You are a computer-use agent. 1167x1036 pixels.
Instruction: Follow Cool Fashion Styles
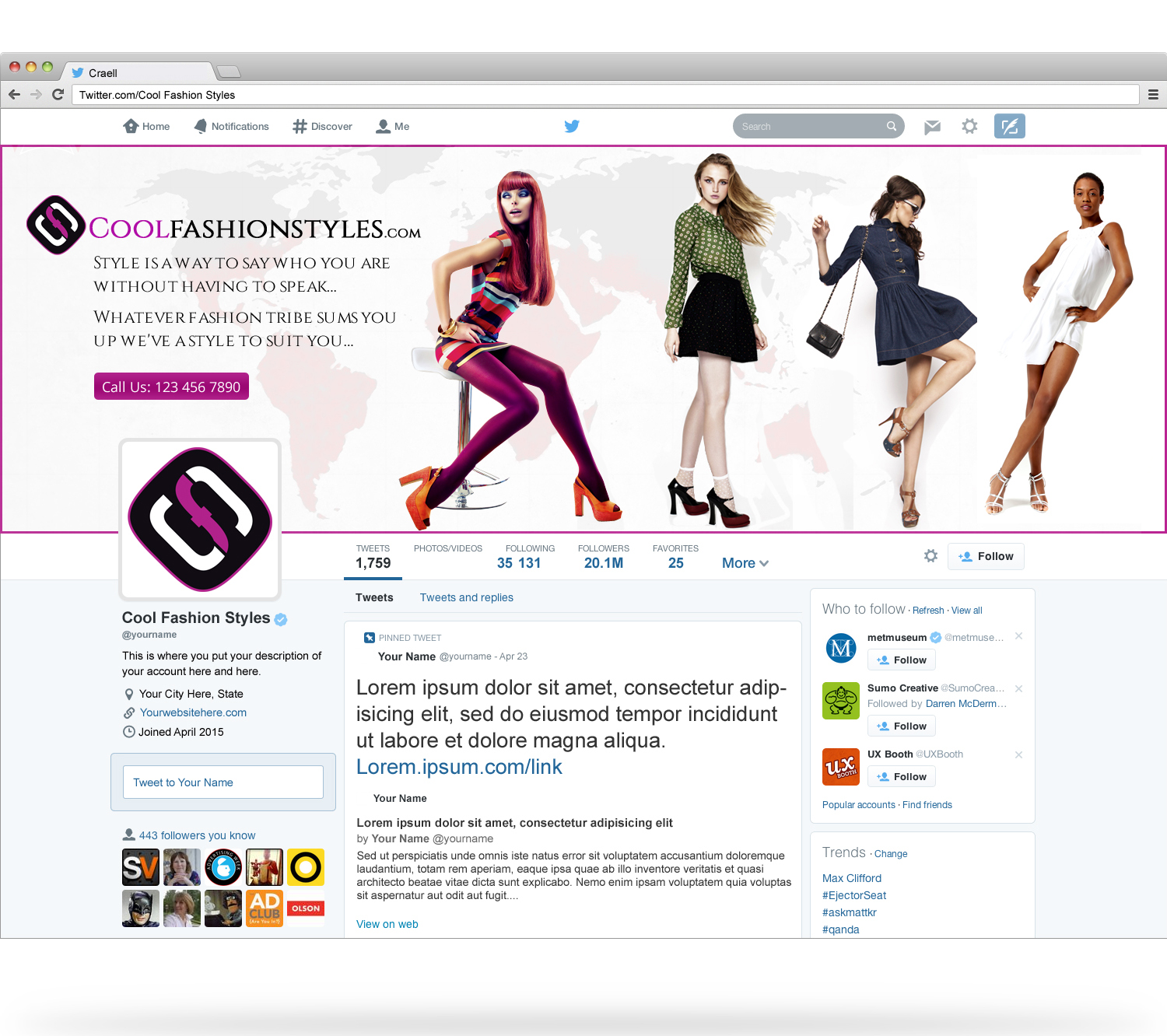tap(986, 556)
